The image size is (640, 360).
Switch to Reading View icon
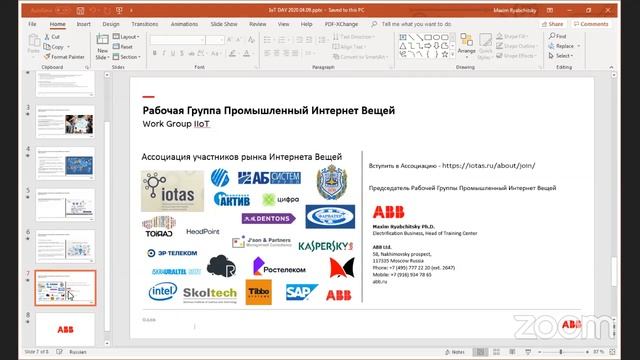pyautogui.click(x=512, y=351)
